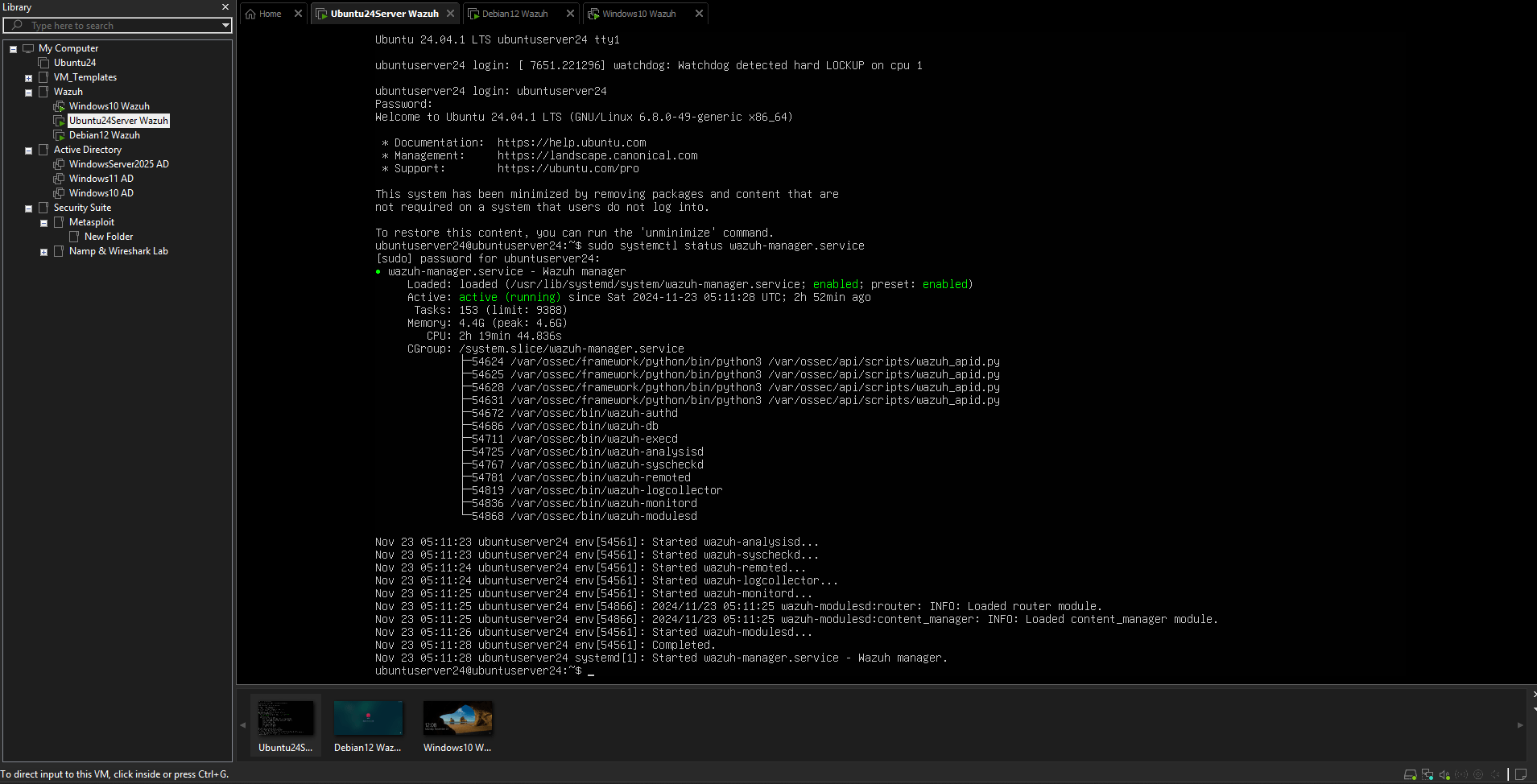The height and width of the screenshot is (784, 1537).
Task: Select the Debian12 Waz... VM thumbnail
Action: (x=368, y=725)
